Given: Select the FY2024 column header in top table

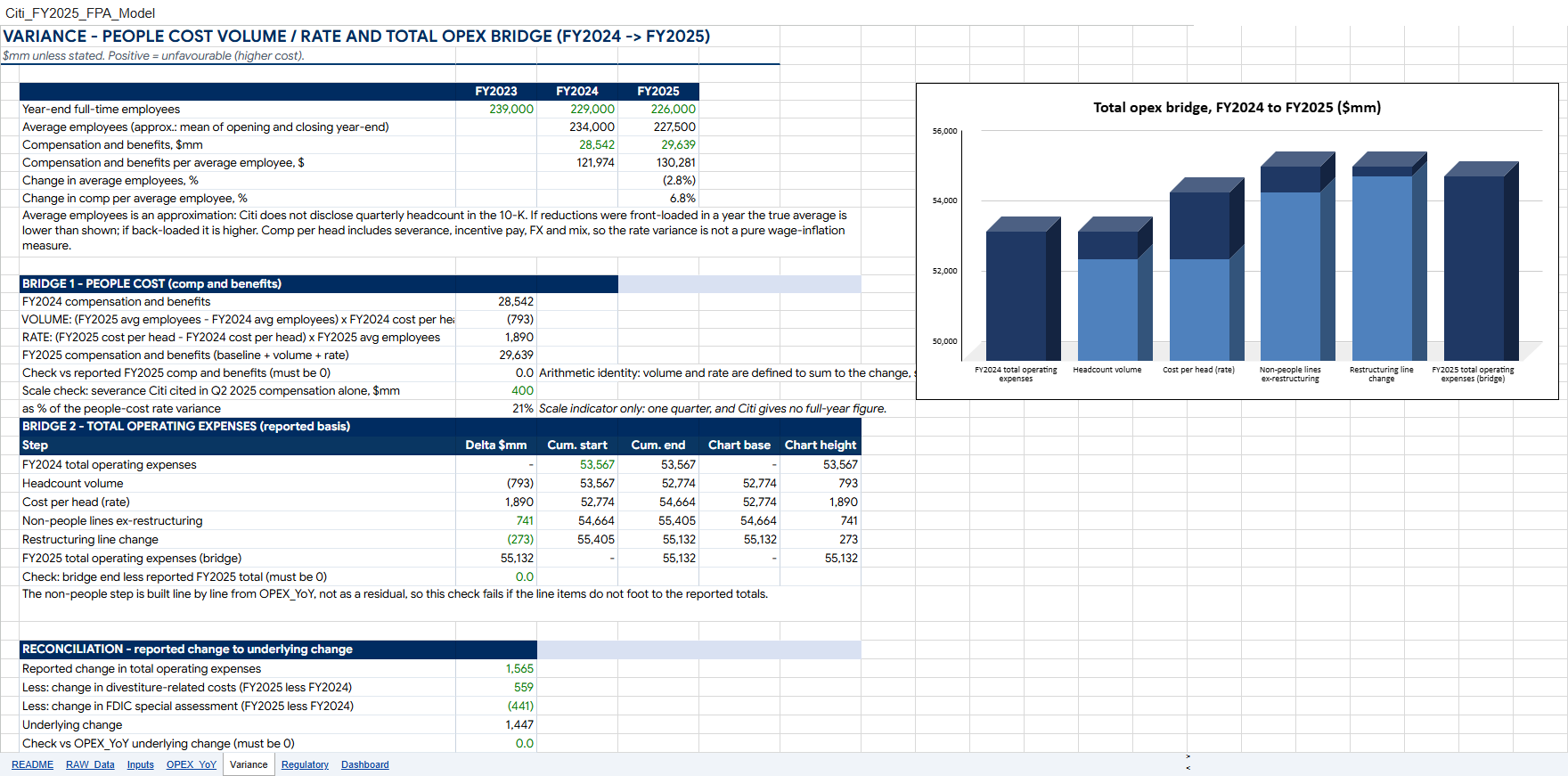Looking at the screenshot, I should 577,91.
